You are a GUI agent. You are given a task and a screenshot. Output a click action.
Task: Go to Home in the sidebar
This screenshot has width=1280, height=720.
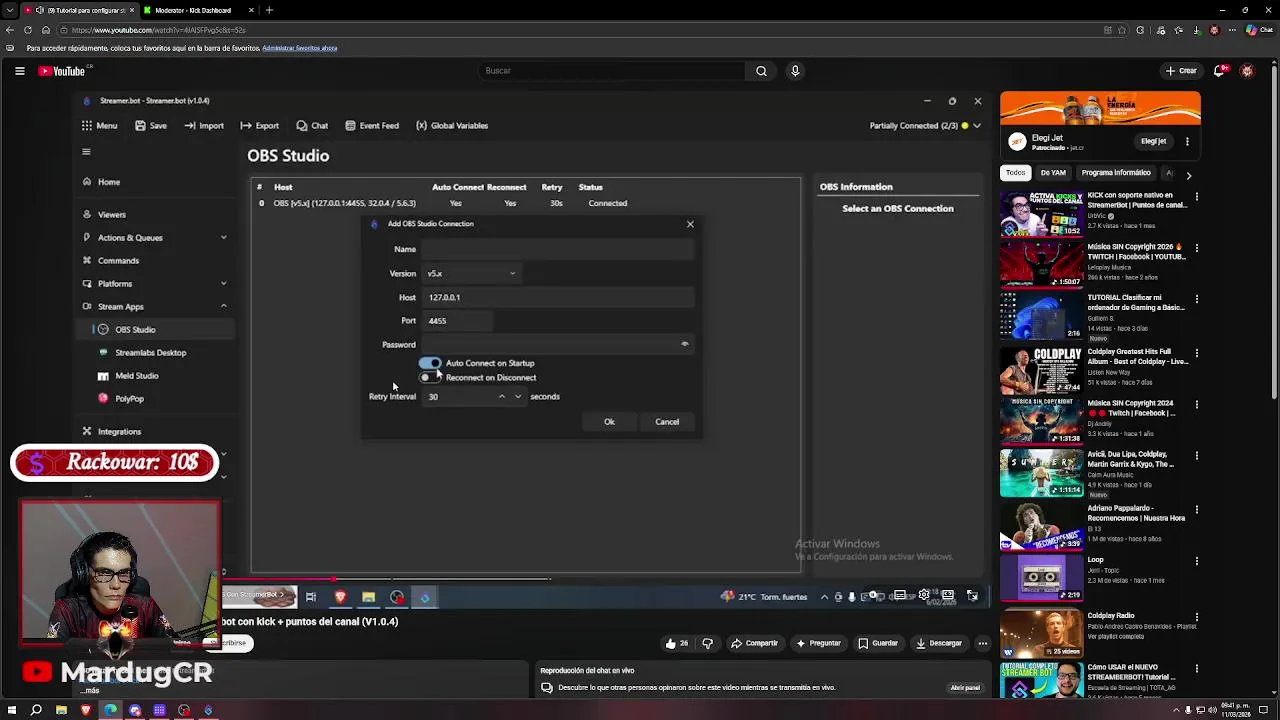[108, 182]
